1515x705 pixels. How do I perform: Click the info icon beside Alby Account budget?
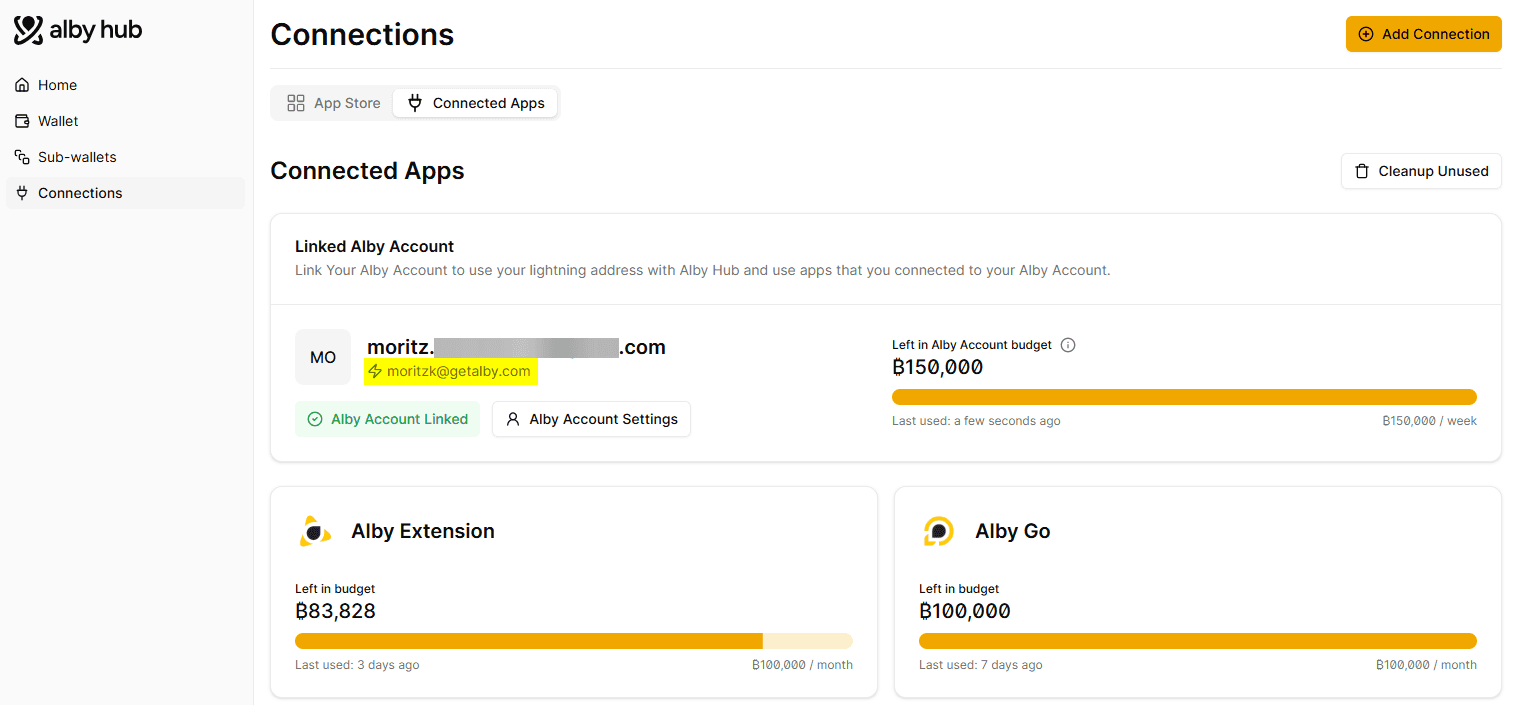(x=1068, y=345)
